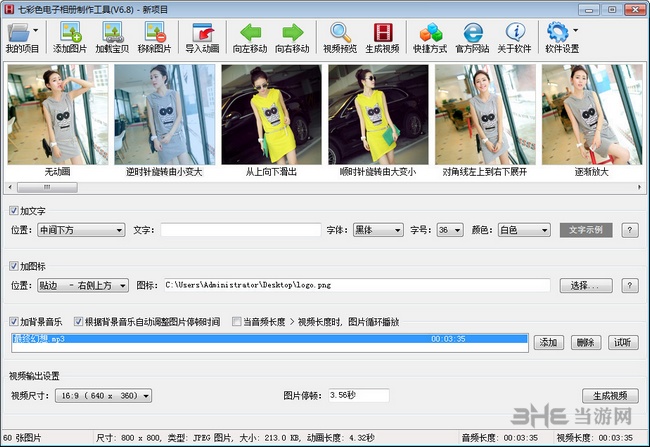This screenshot has width=650, height=447.
Task: Open the 软件设置 gear icon
Action: [558, 32]
